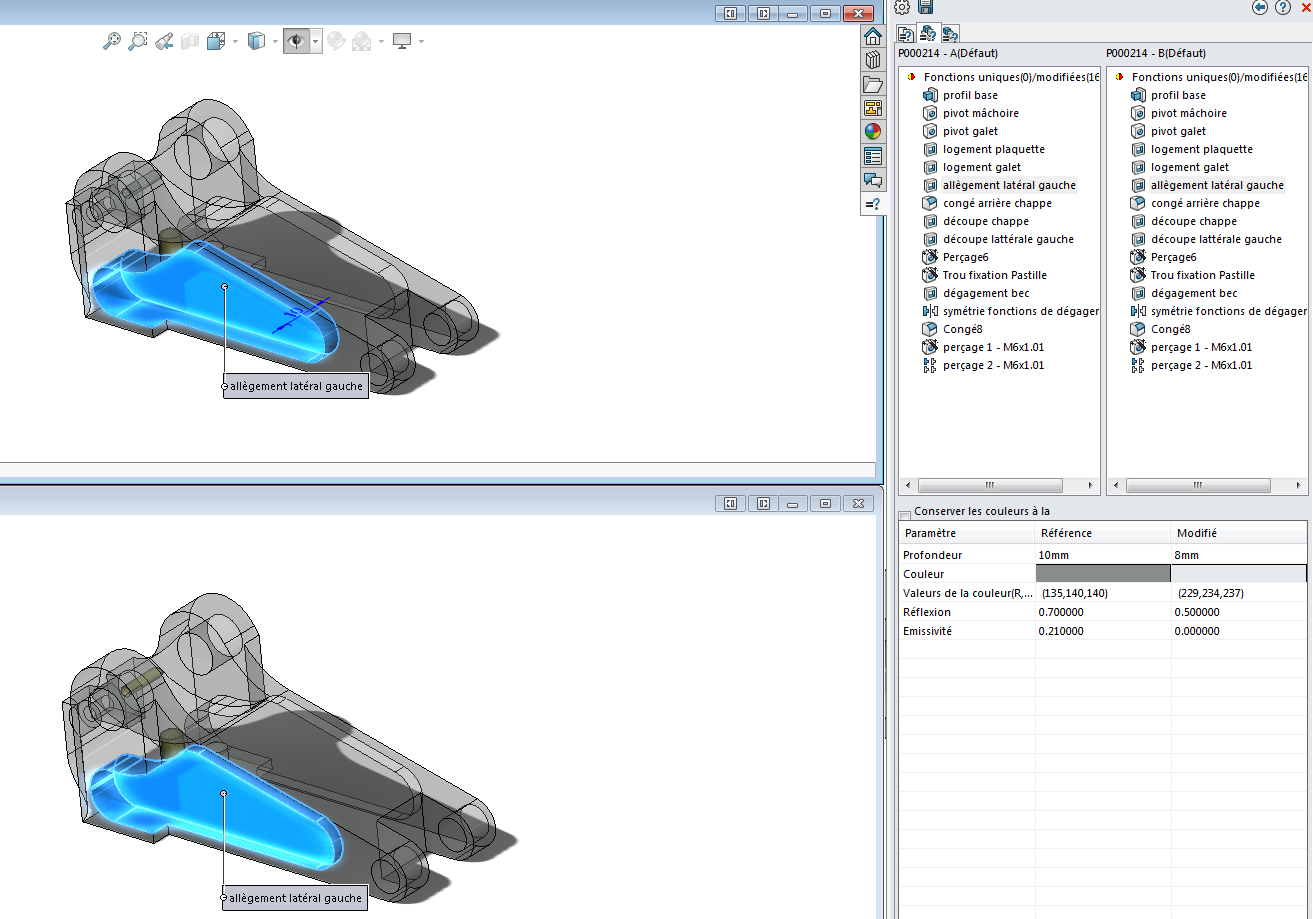
Task: Select découpe lattérale gauche in tree A
Action: [x=1008, y=239]
